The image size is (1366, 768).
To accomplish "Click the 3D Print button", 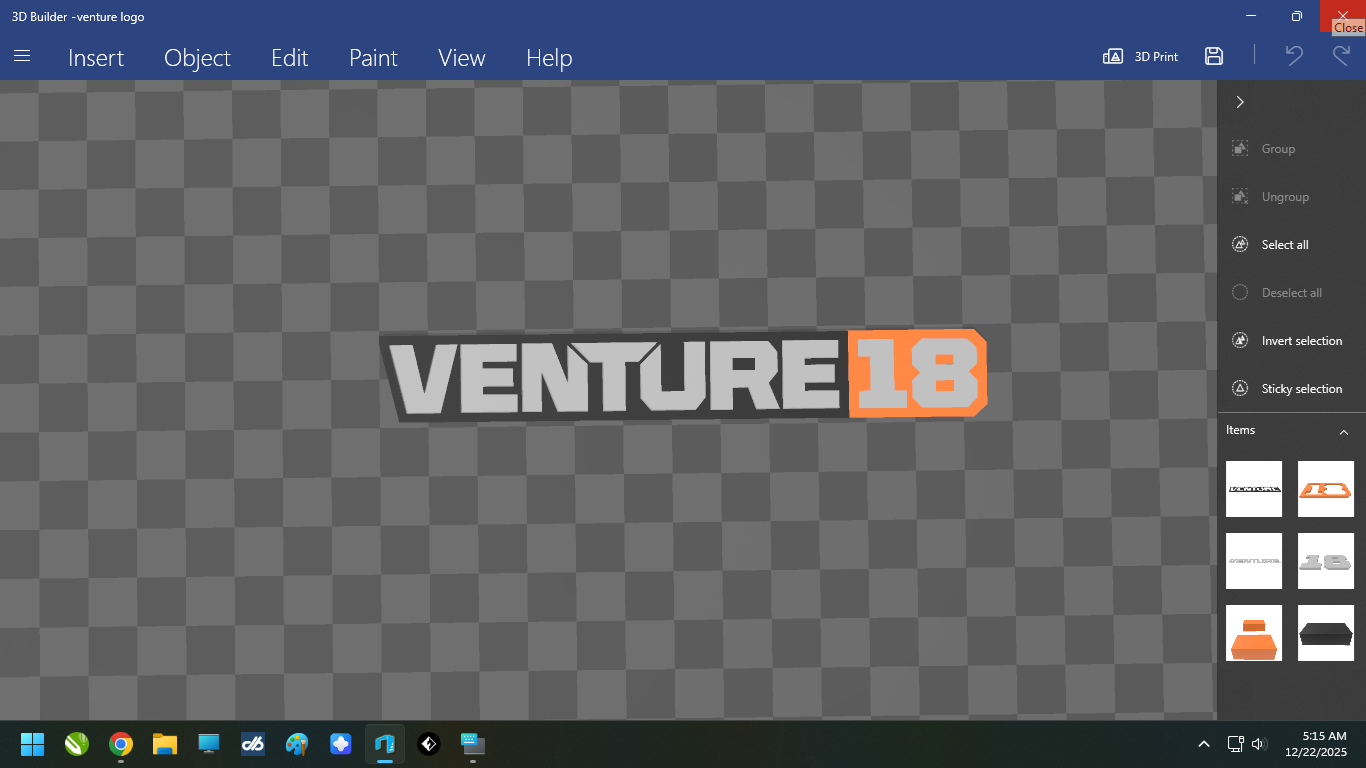I will tap(1141, 57).
